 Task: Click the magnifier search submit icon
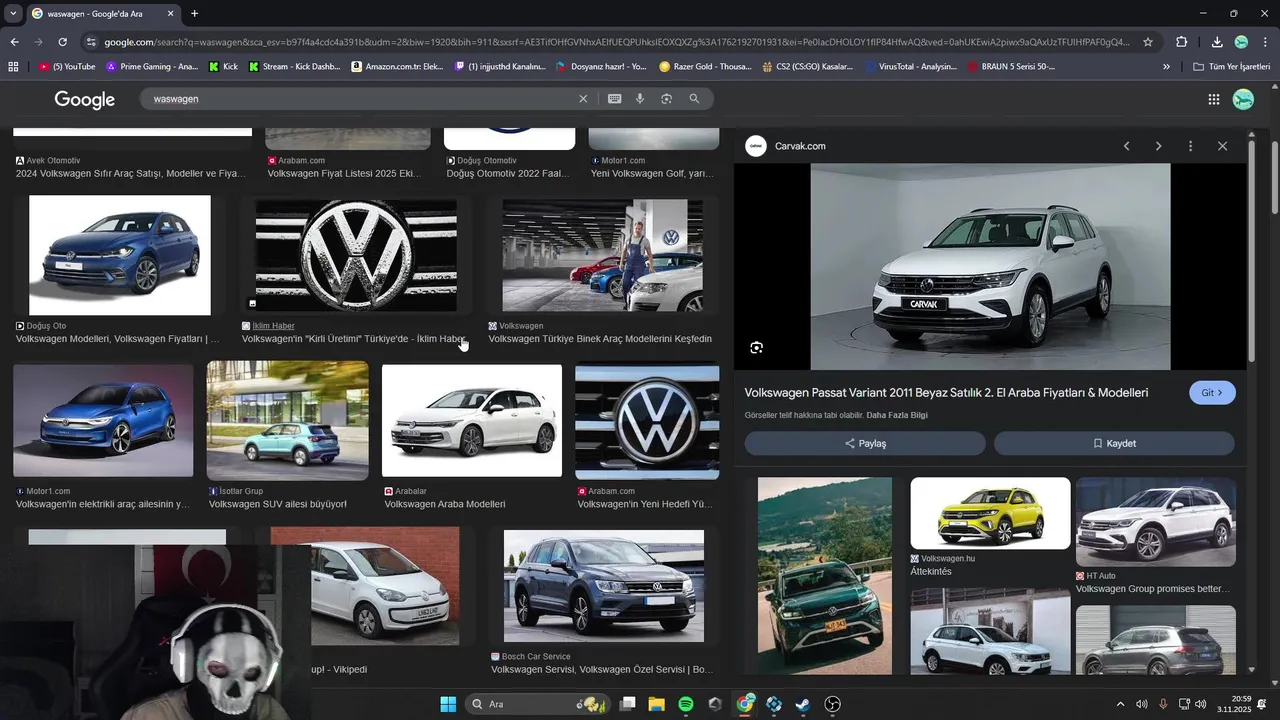[694, 99]
